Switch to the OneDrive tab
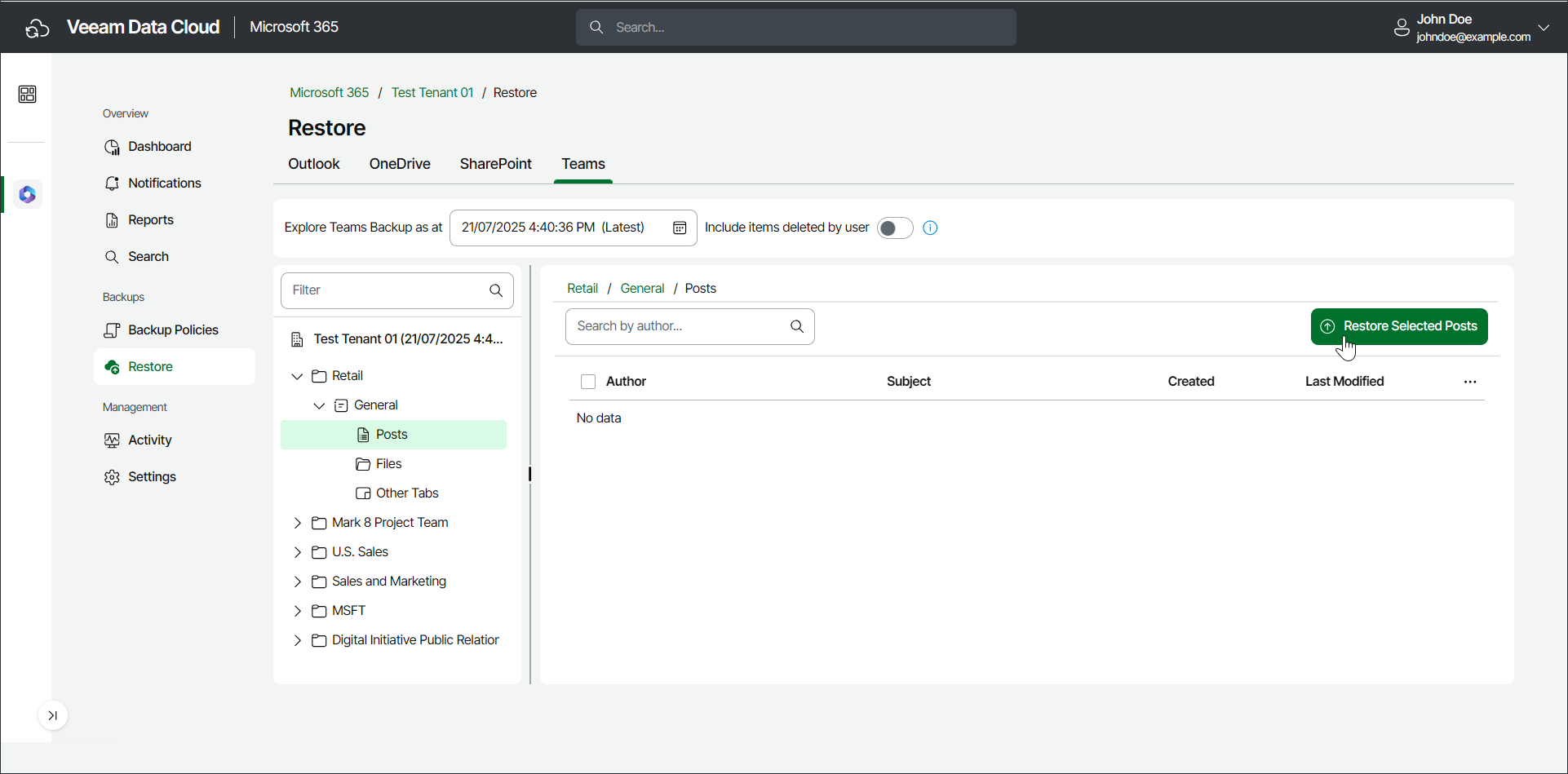This screenshot has width=1568, height=774. click(x=400, y=164)
